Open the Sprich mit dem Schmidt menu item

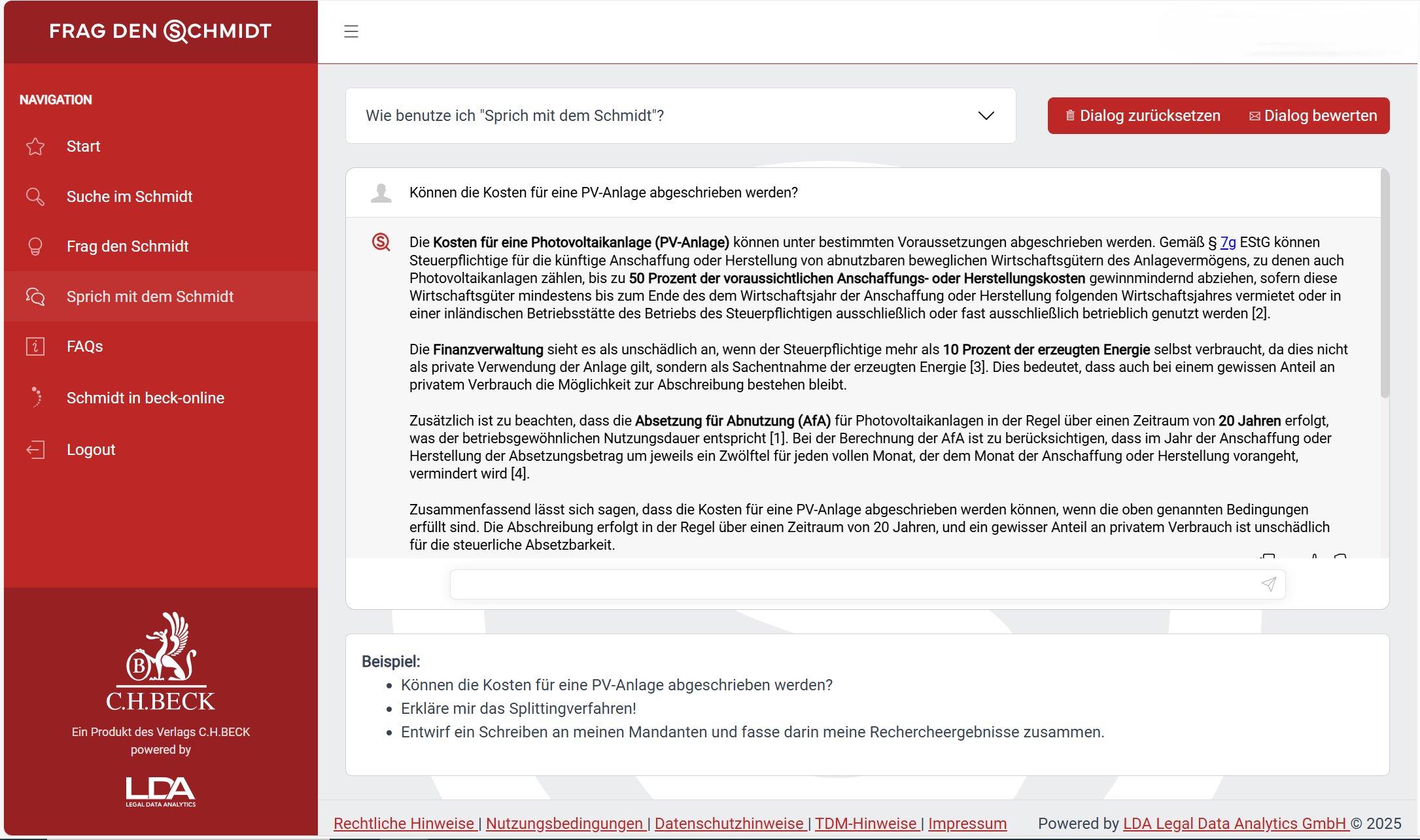coord(150,297)
